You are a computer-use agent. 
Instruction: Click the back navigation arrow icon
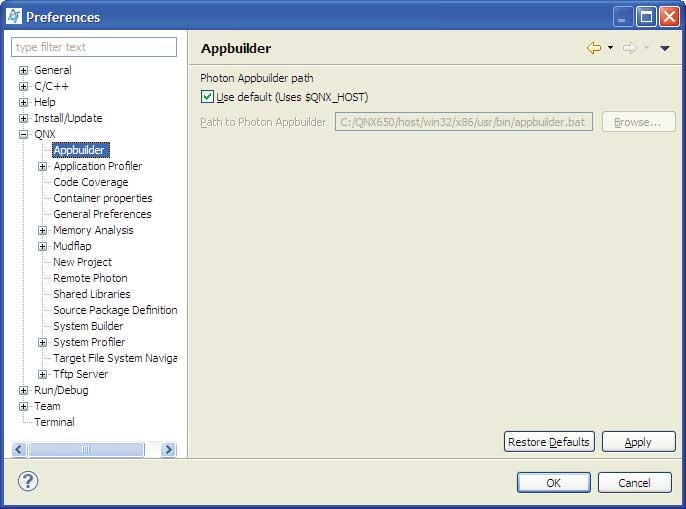[593, 48]
